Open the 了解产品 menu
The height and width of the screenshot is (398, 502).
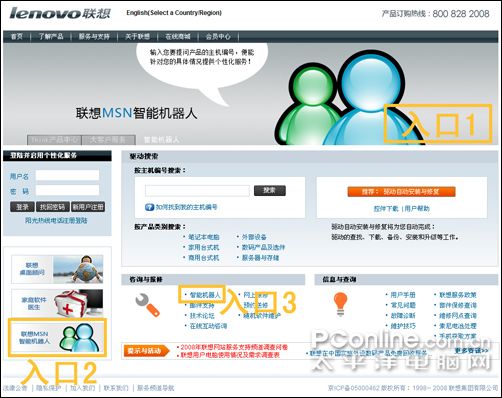[51, 36]
